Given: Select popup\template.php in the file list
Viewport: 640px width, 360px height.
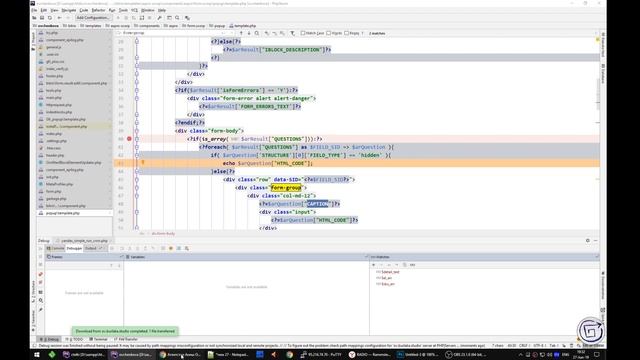Looking at the screenshot, I should coord(62,213).
